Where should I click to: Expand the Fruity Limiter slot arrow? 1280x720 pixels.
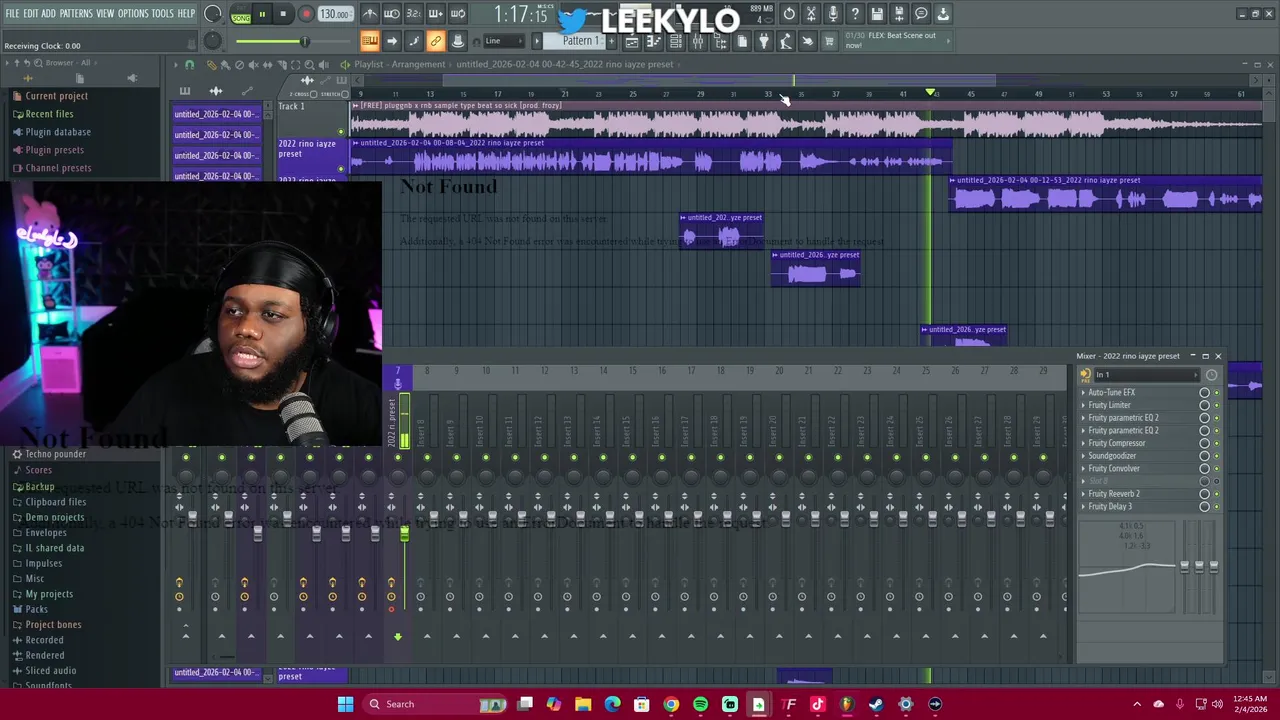tap(1083, 405)
